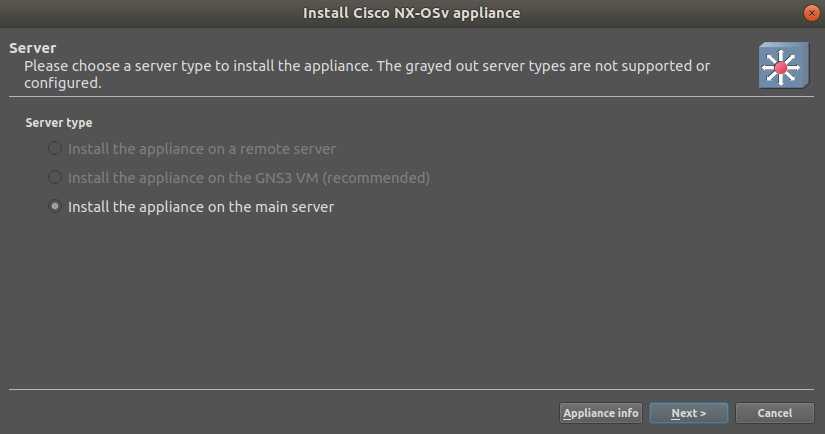Cancel the appliance installation
The width and height of the screenshot is (825, 434).
[x=774, y=413]
